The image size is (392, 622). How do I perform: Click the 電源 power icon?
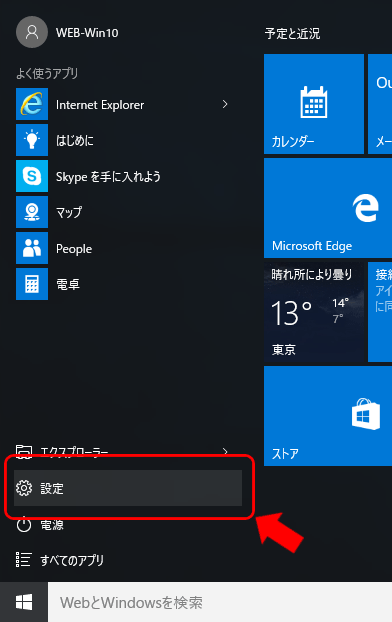tap(24, 524)
